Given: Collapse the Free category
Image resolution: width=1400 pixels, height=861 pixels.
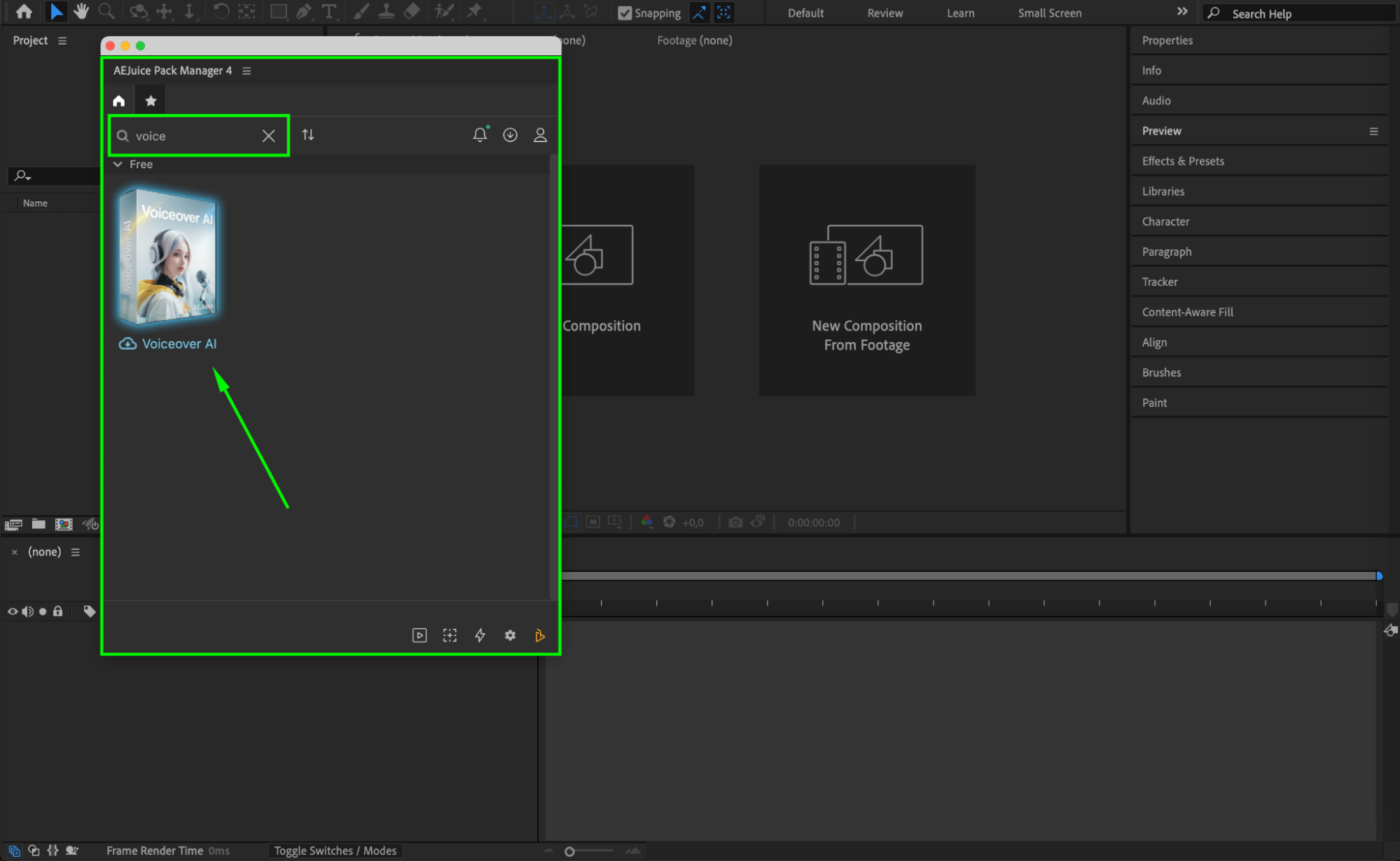Looking at the screenshot, I should 118,164.
